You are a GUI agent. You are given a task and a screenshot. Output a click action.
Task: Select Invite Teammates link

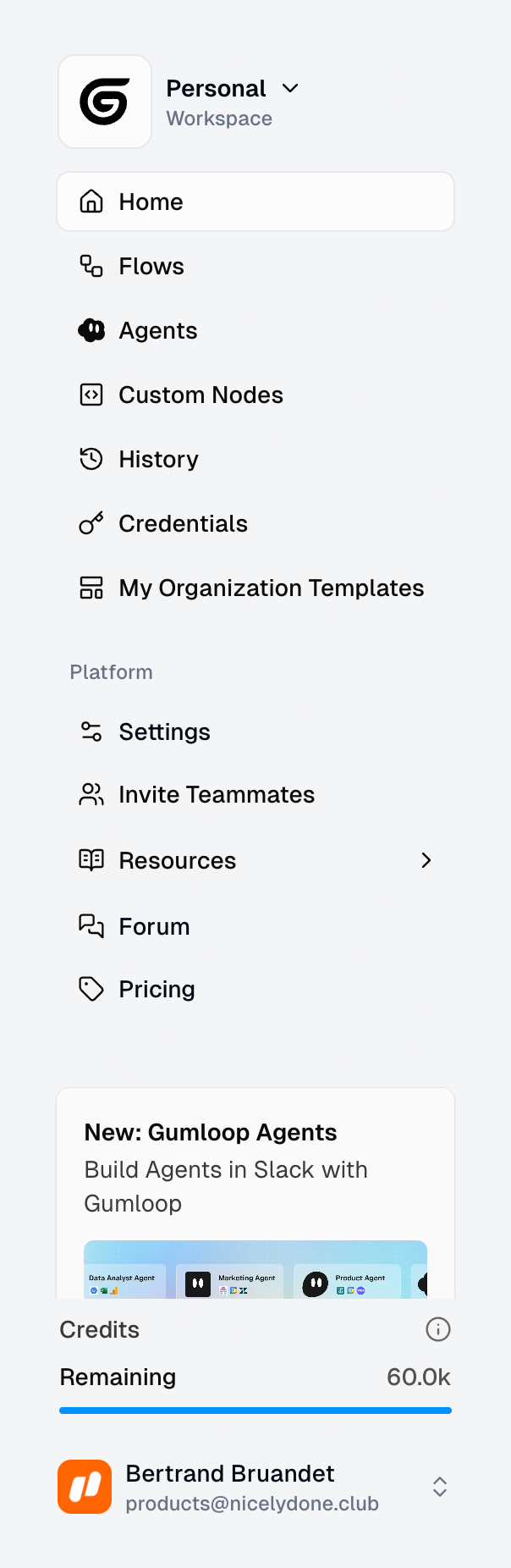[217, 794]
